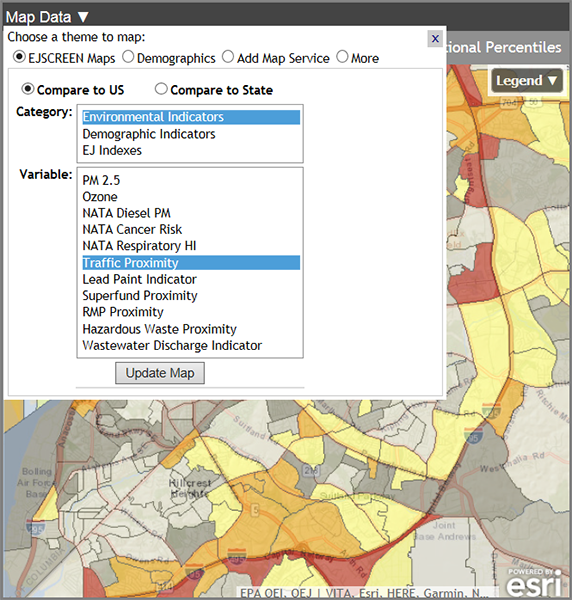Select EJ Indexes category
This screenshot has width=572, height=600.
tap(191, 150)
